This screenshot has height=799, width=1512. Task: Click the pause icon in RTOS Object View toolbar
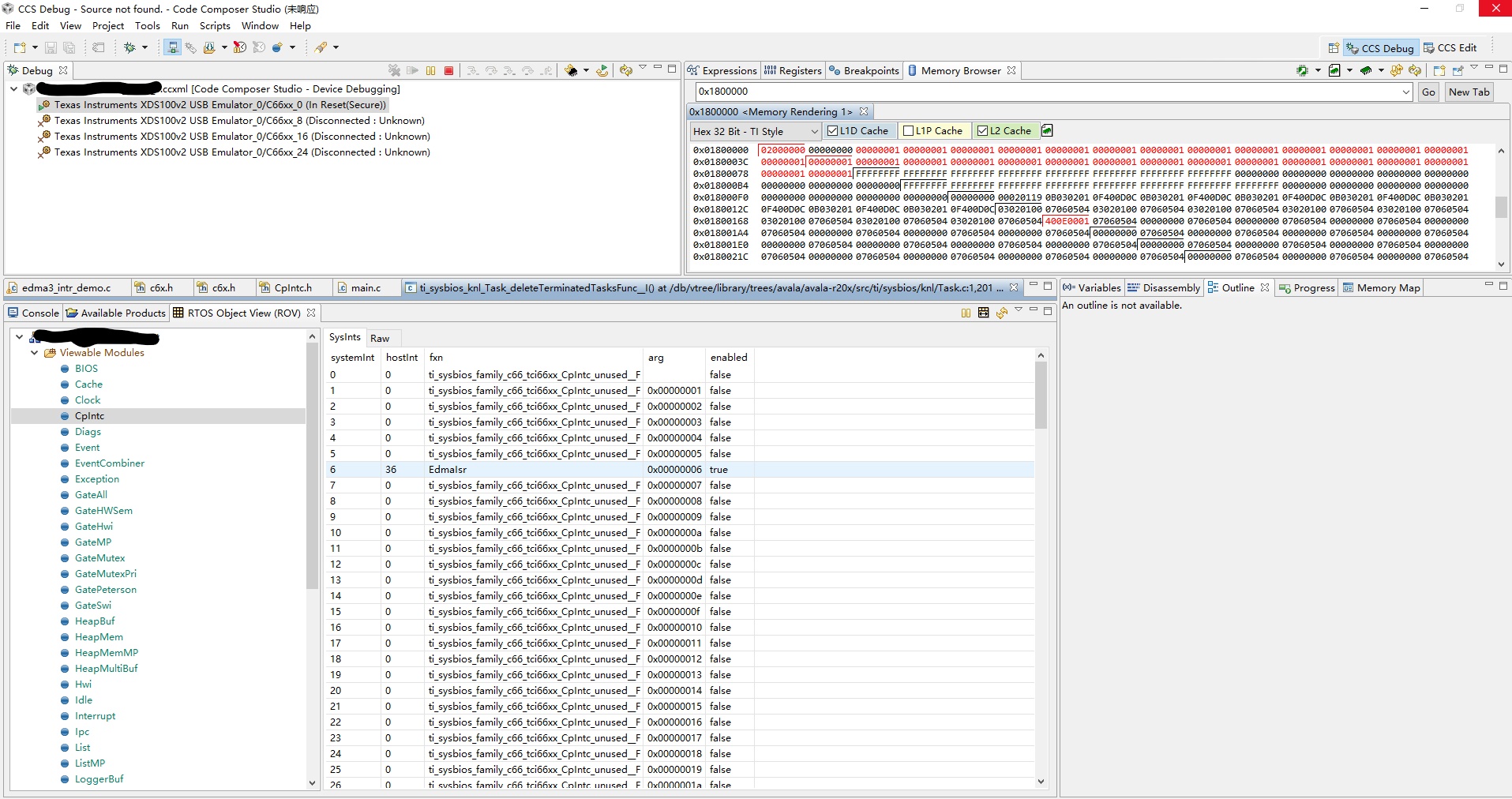point(966,313)
